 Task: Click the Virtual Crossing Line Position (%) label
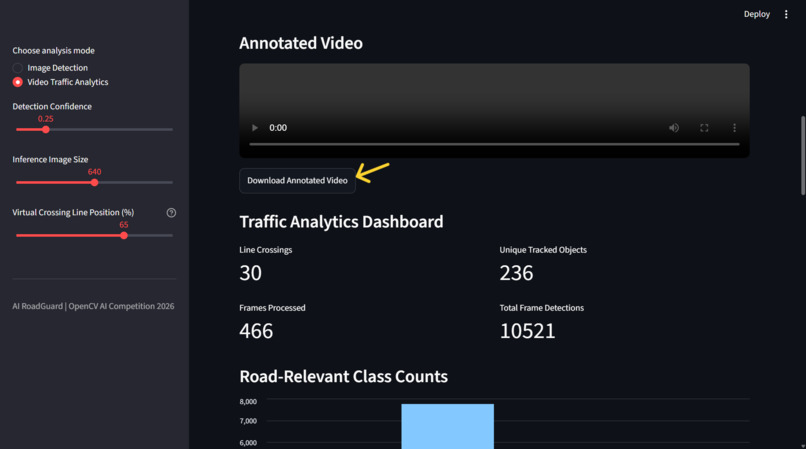(73, 212)
